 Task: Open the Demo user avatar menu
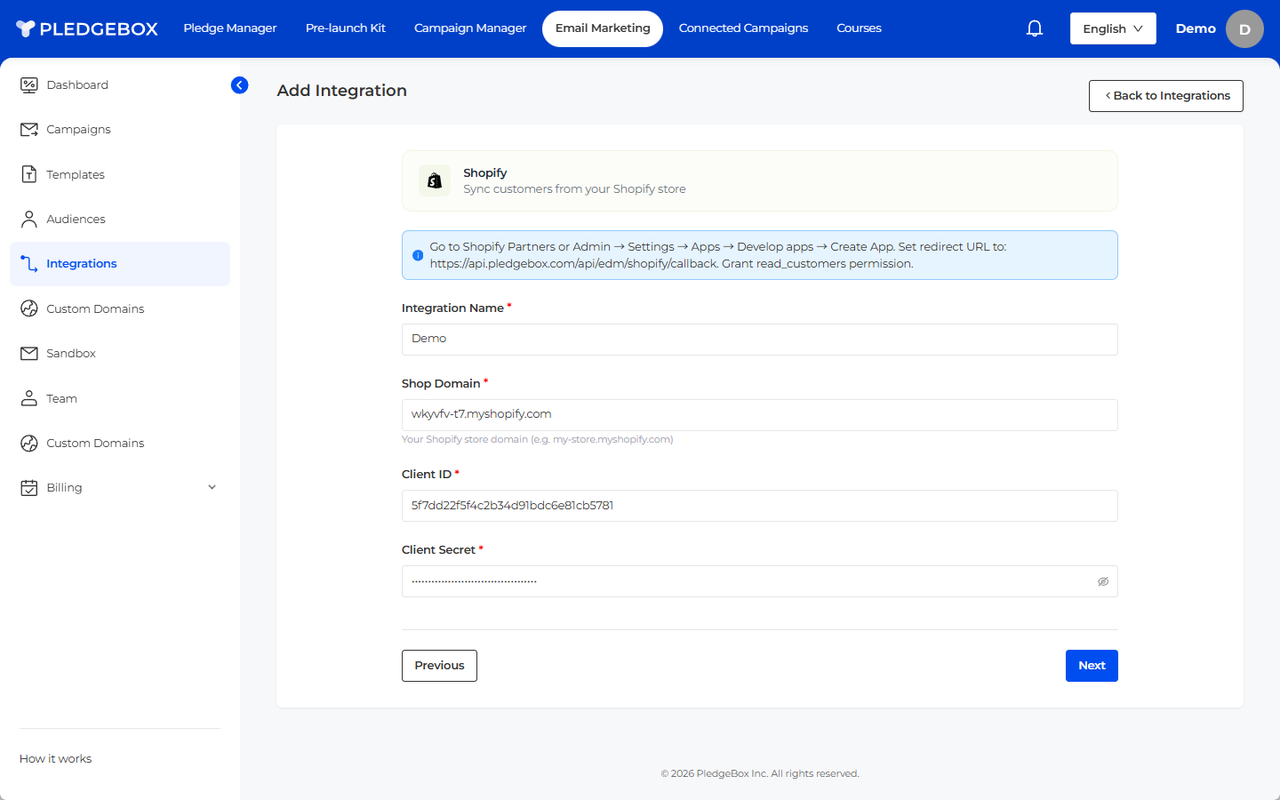1244,29
